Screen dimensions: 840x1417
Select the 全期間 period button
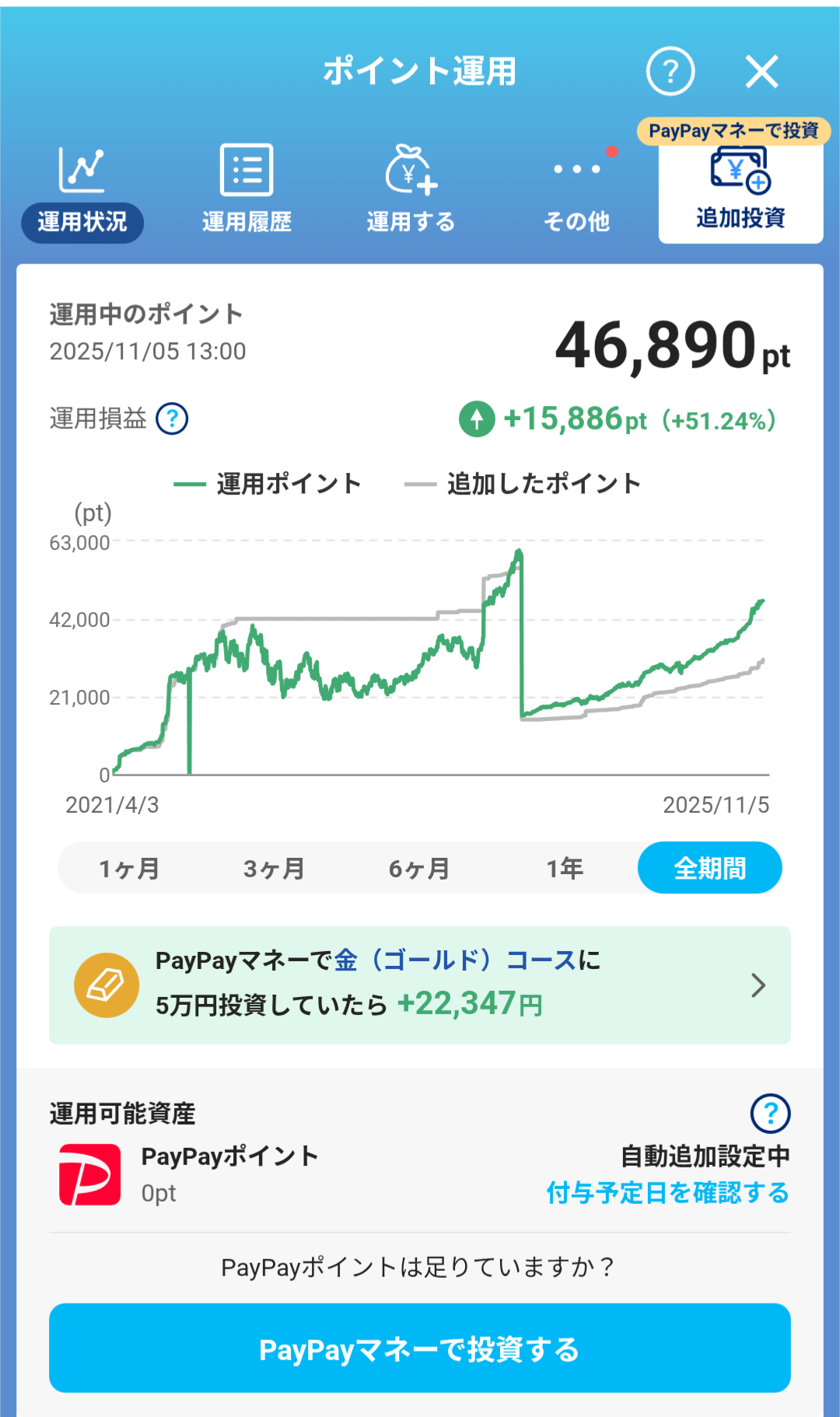pyautogui.click(x=709, y=868)
